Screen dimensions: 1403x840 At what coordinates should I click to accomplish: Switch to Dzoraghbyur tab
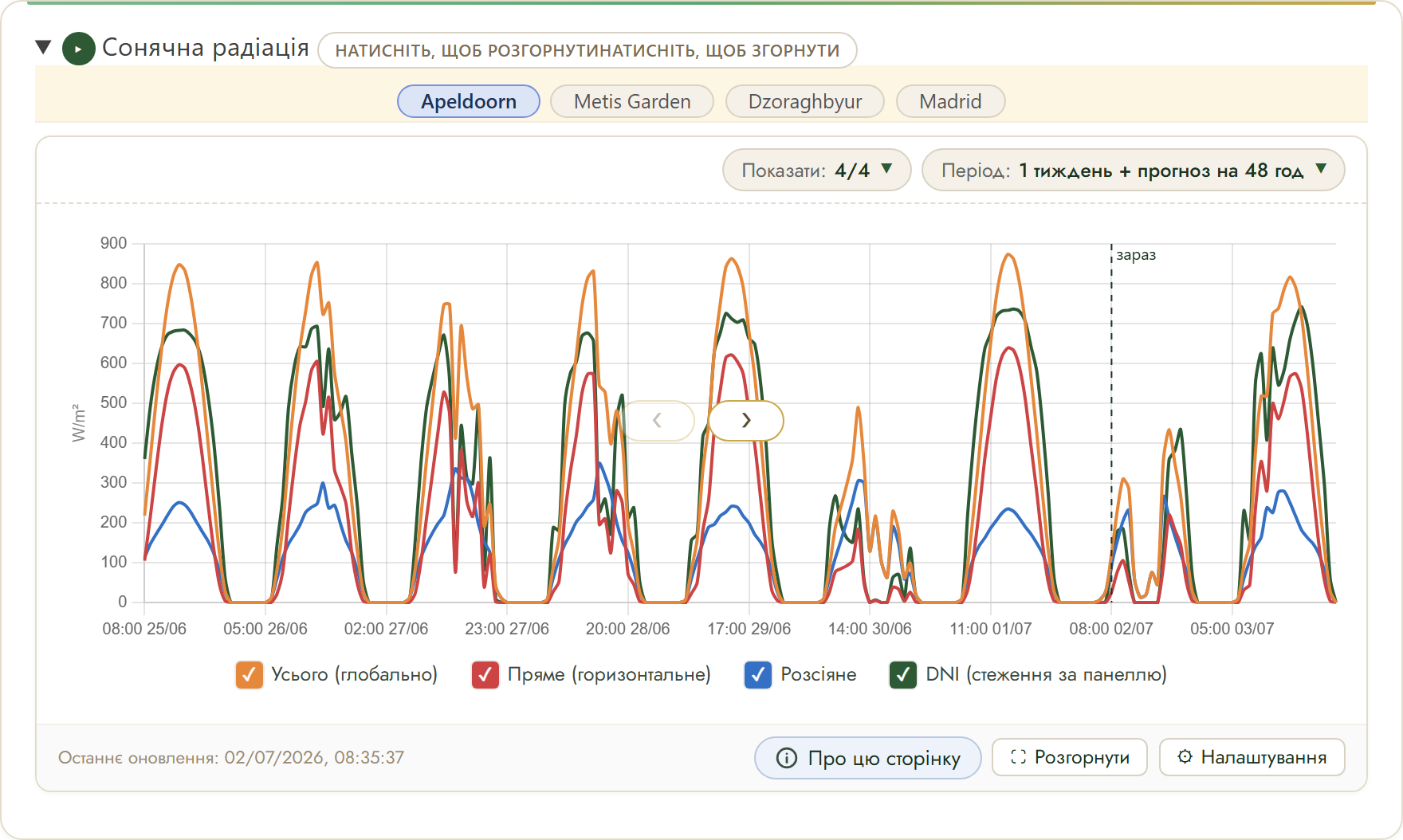pyautogui.click(x=805, y=101)
